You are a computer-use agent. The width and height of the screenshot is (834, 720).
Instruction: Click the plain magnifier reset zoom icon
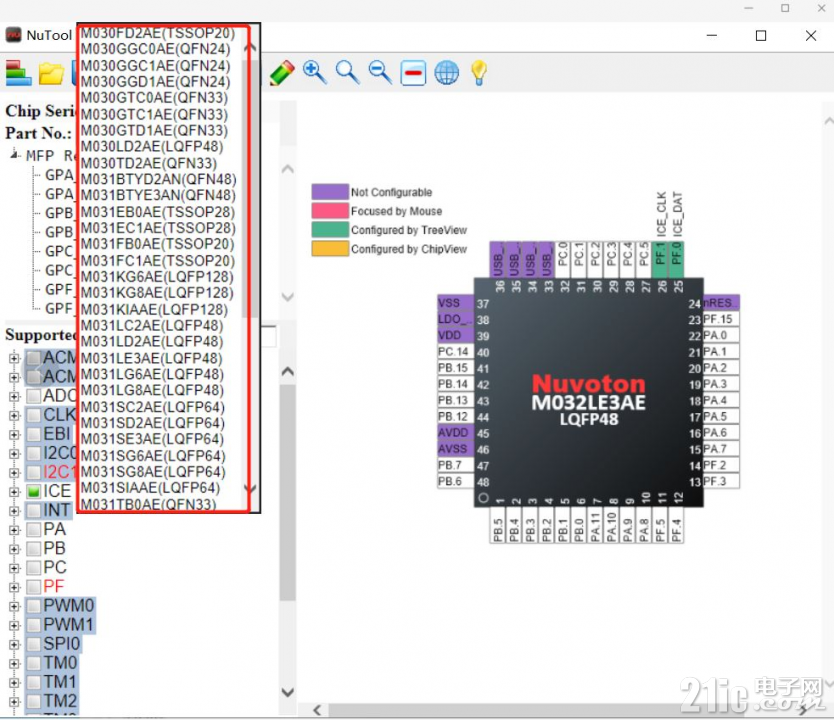tap(347, 72)
